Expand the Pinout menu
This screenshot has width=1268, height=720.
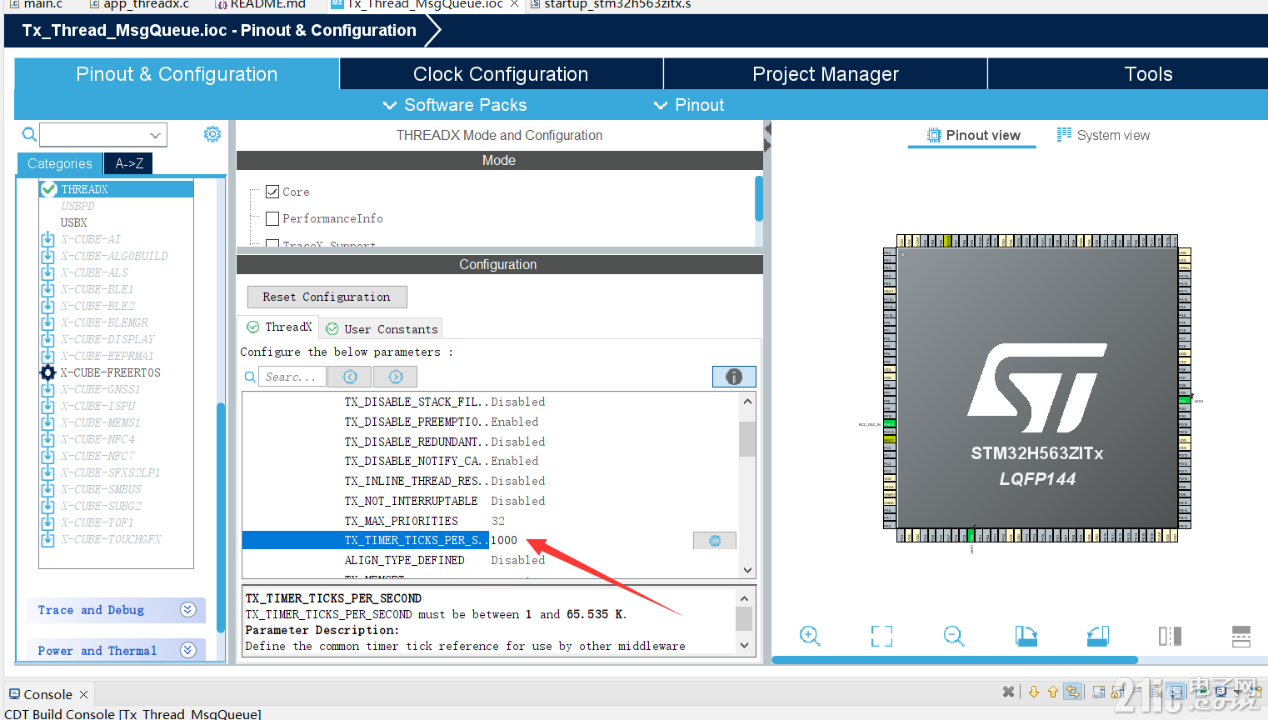pos(689,105)
